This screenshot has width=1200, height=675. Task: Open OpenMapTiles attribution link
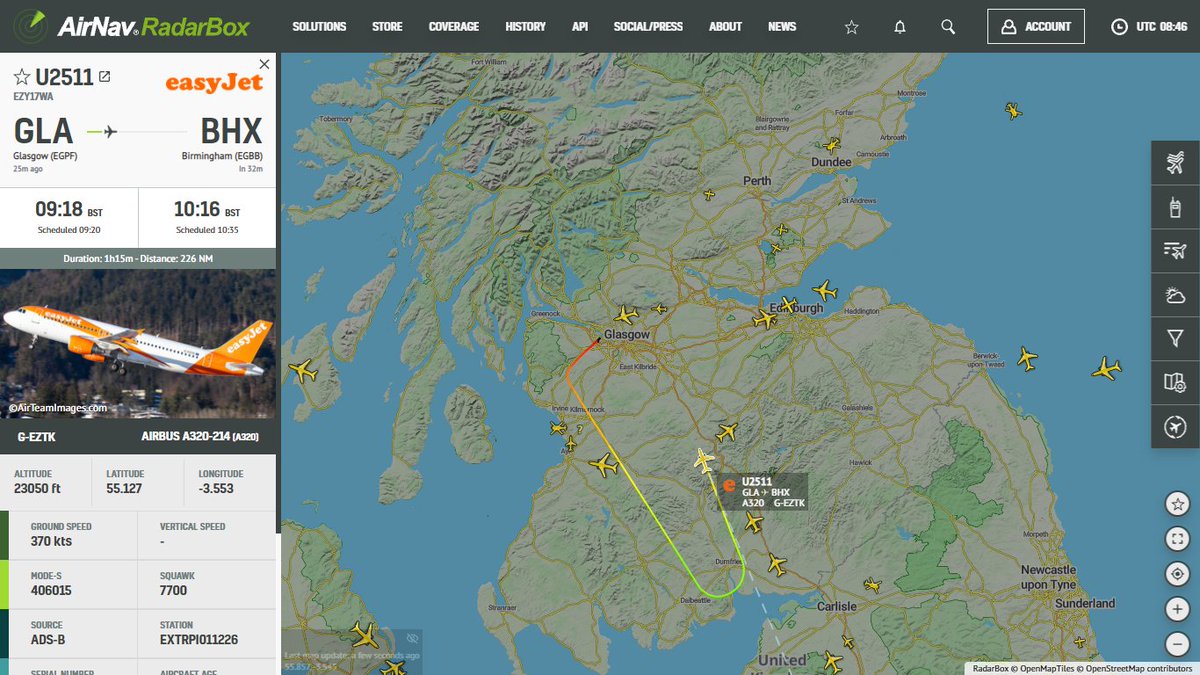[x=1047, y=669]
